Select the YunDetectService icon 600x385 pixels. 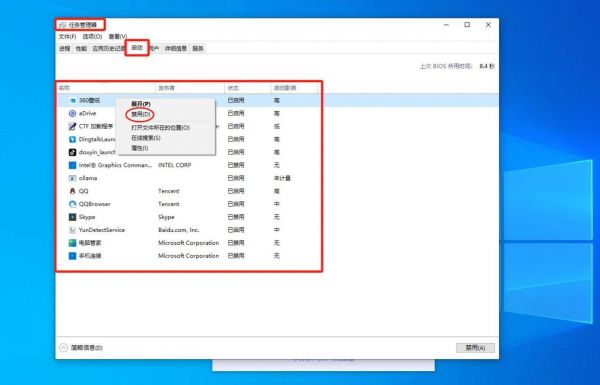point(72,230)
